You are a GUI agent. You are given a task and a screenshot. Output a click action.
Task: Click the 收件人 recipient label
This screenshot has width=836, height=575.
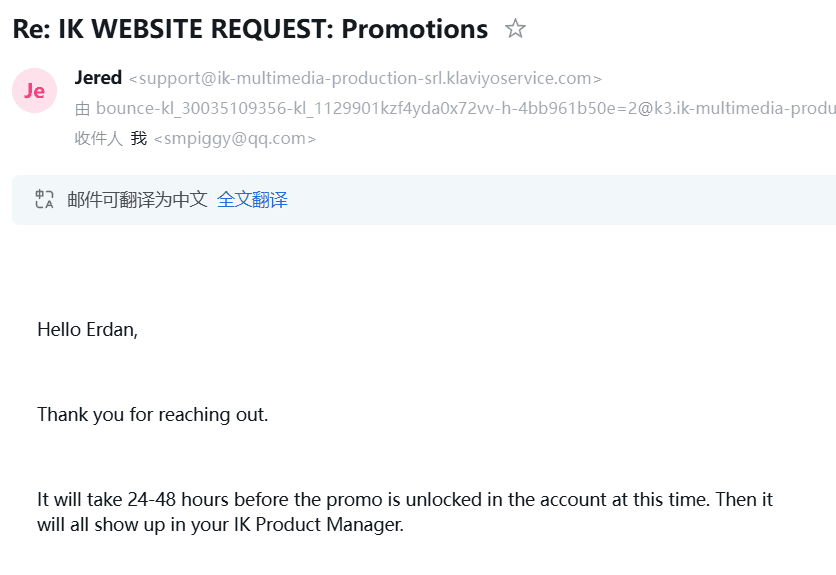[x=99, y=139]
